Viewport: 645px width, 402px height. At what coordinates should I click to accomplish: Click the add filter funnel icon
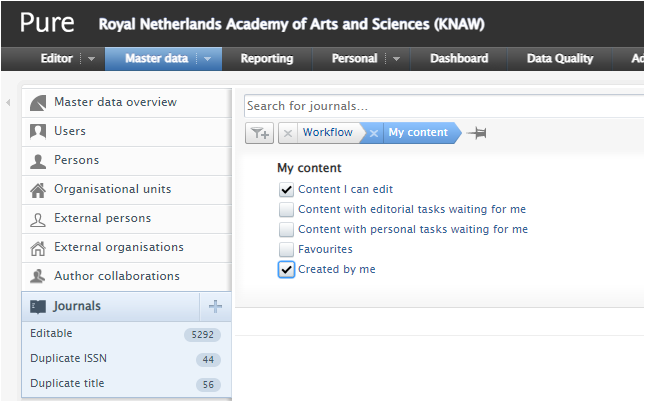coord(258,133)
